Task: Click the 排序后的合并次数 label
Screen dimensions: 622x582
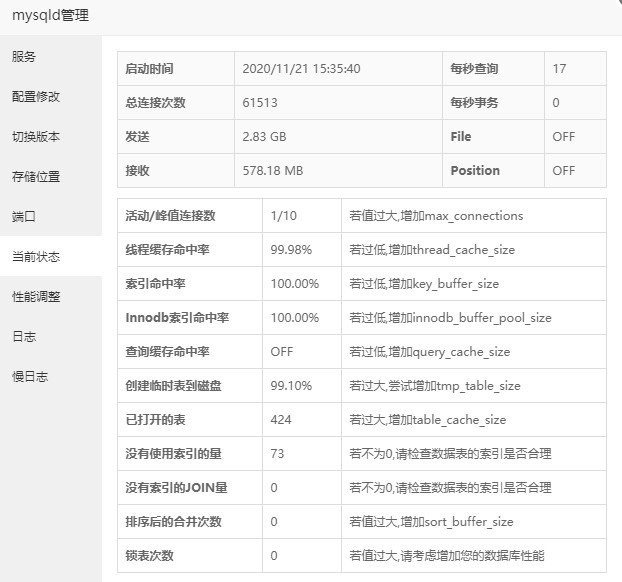Action: pos(173,522)
